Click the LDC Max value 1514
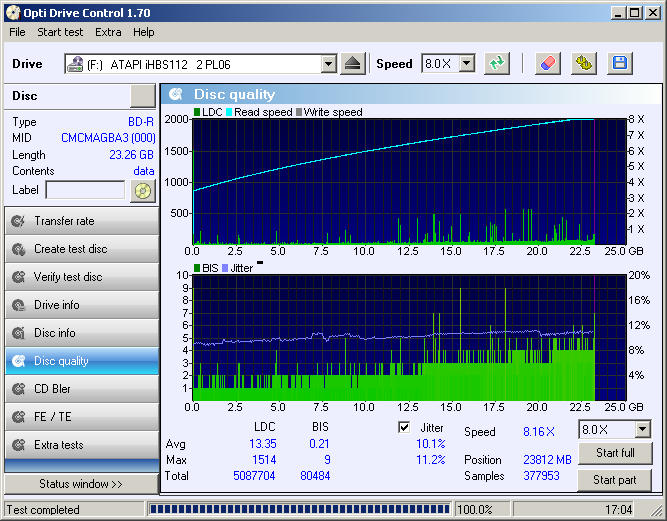 (264, 460)
